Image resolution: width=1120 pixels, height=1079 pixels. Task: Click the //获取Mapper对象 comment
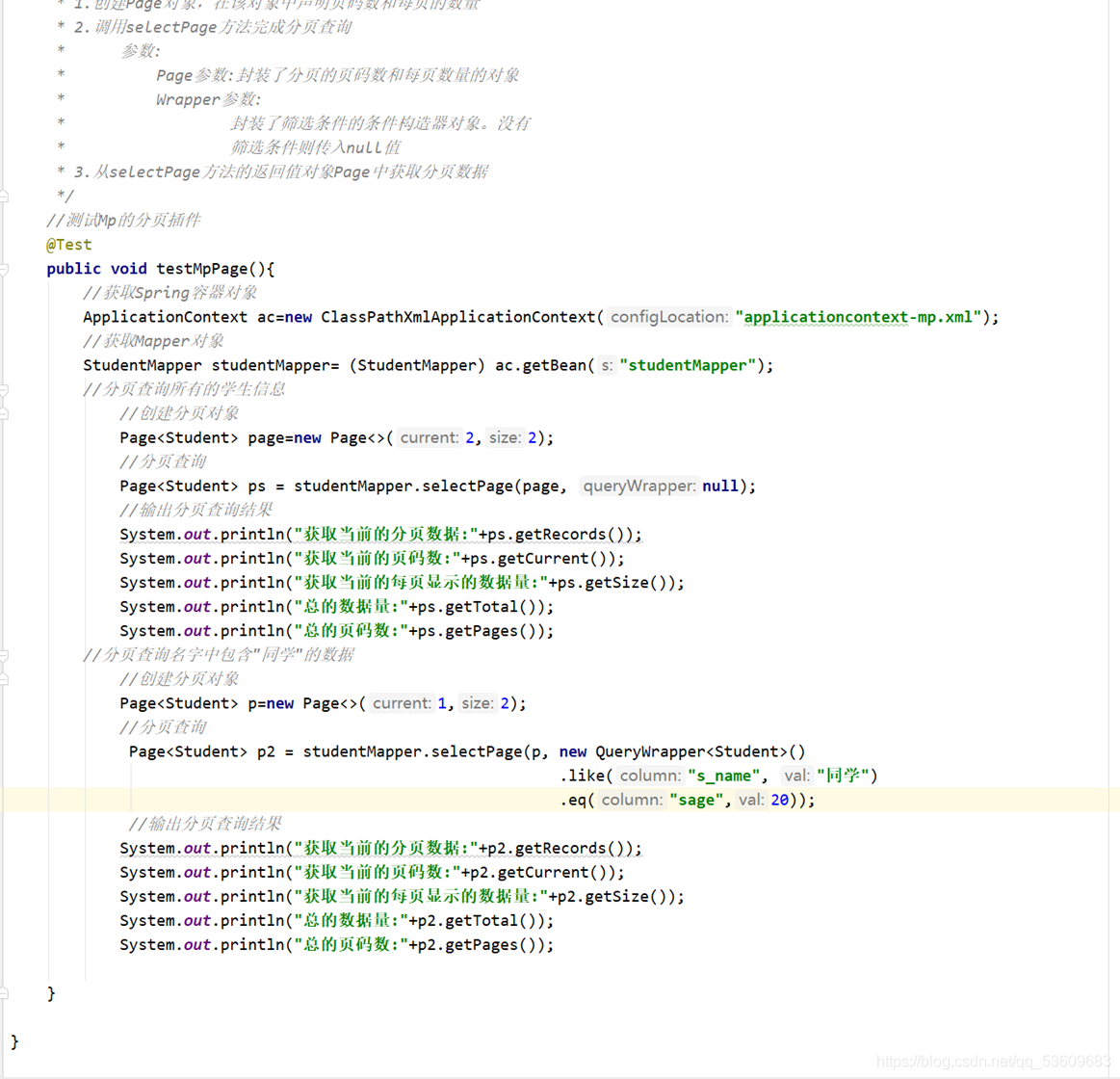pyautogui.click(x=153, y=341)
